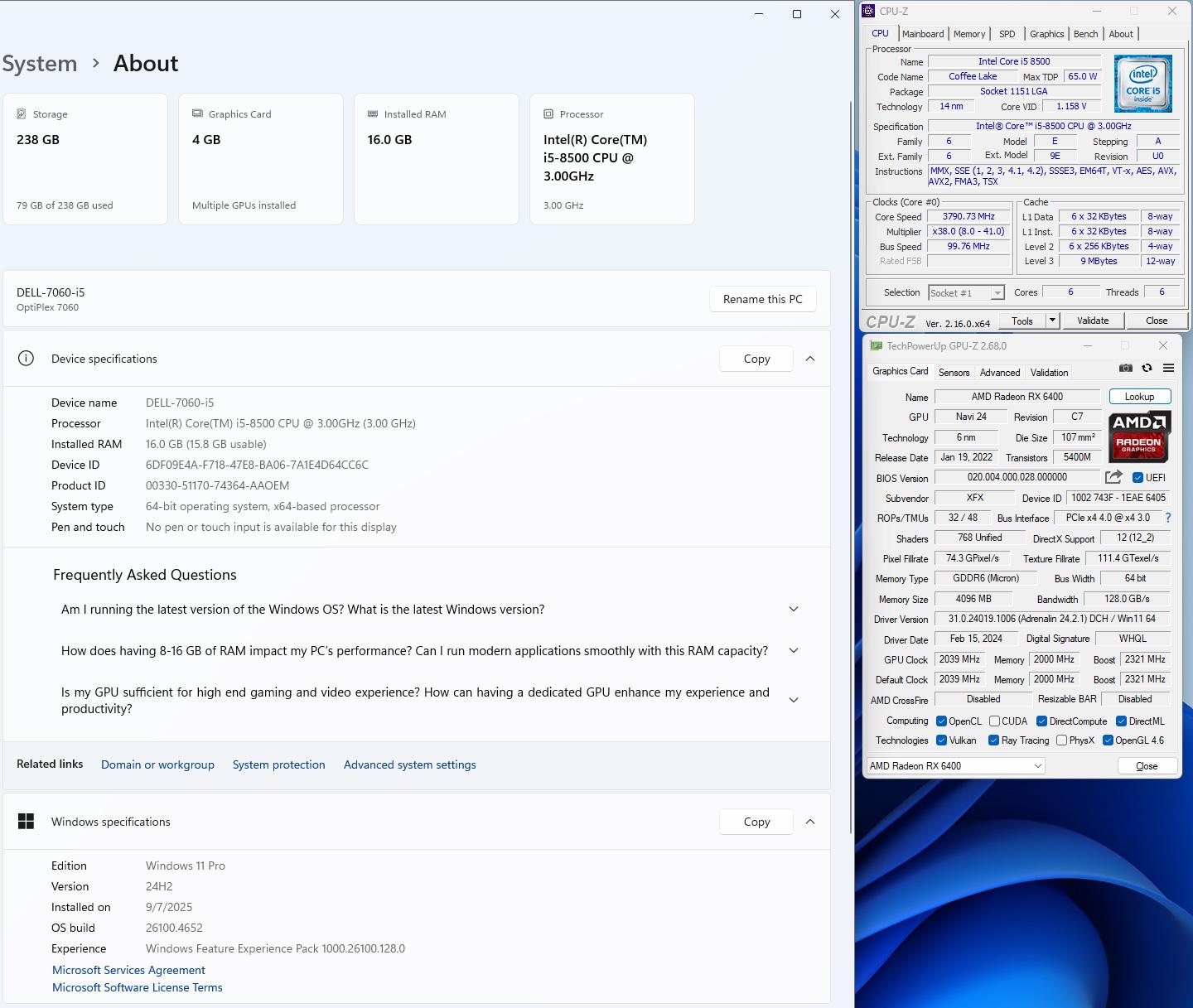Image resolution: width=1193 pixels, height=1008 pixels.
Task: Toggle the Vulkan checkbox
Action: pyautogui.click(x=941, y=740)
